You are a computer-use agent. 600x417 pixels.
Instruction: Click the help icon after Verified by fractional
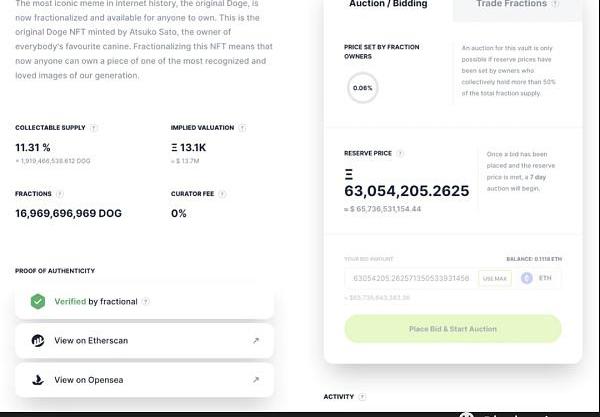pos(146,301)
